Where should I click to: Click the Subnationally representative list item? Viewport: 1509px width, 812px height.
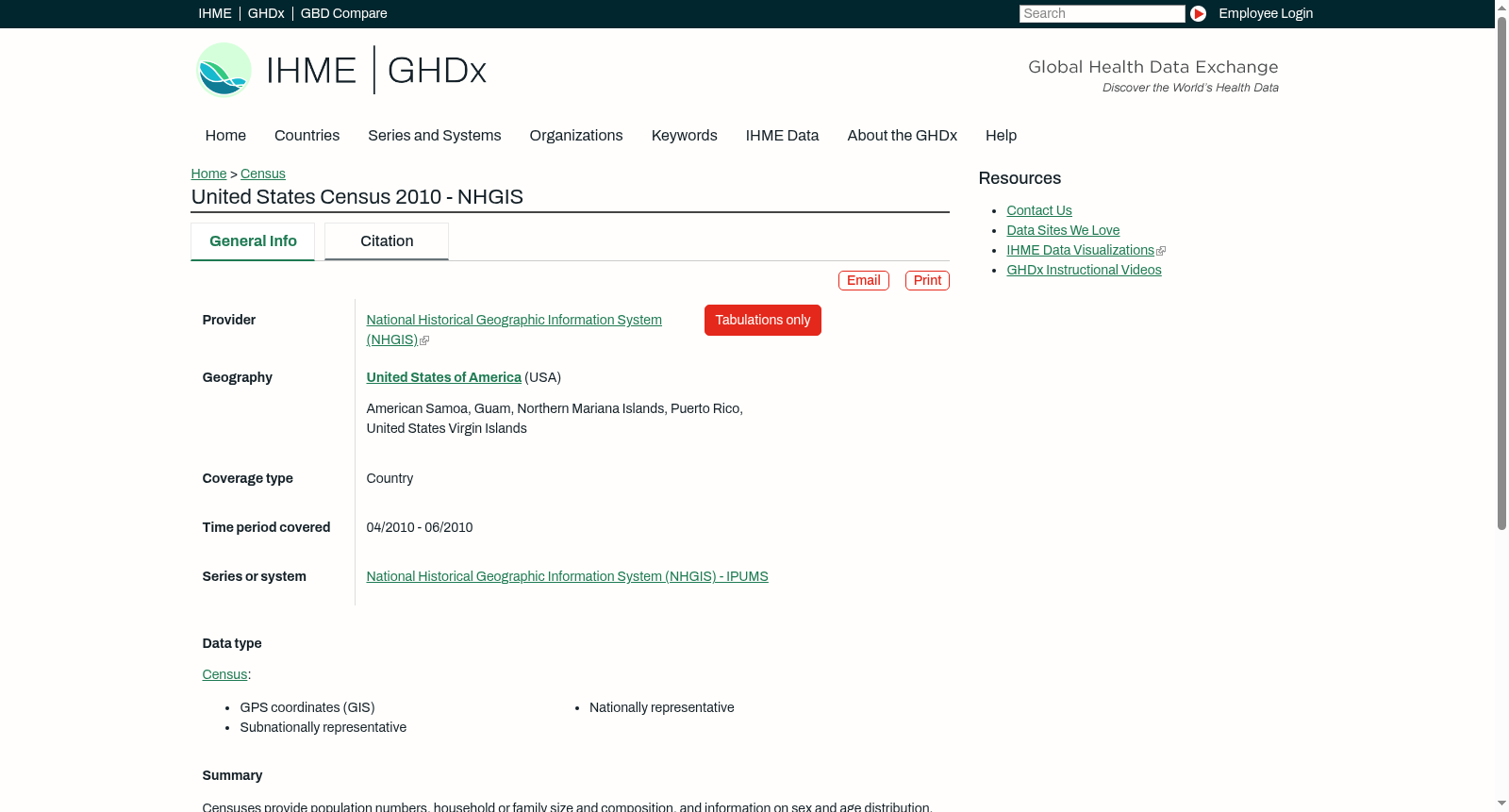323,727
